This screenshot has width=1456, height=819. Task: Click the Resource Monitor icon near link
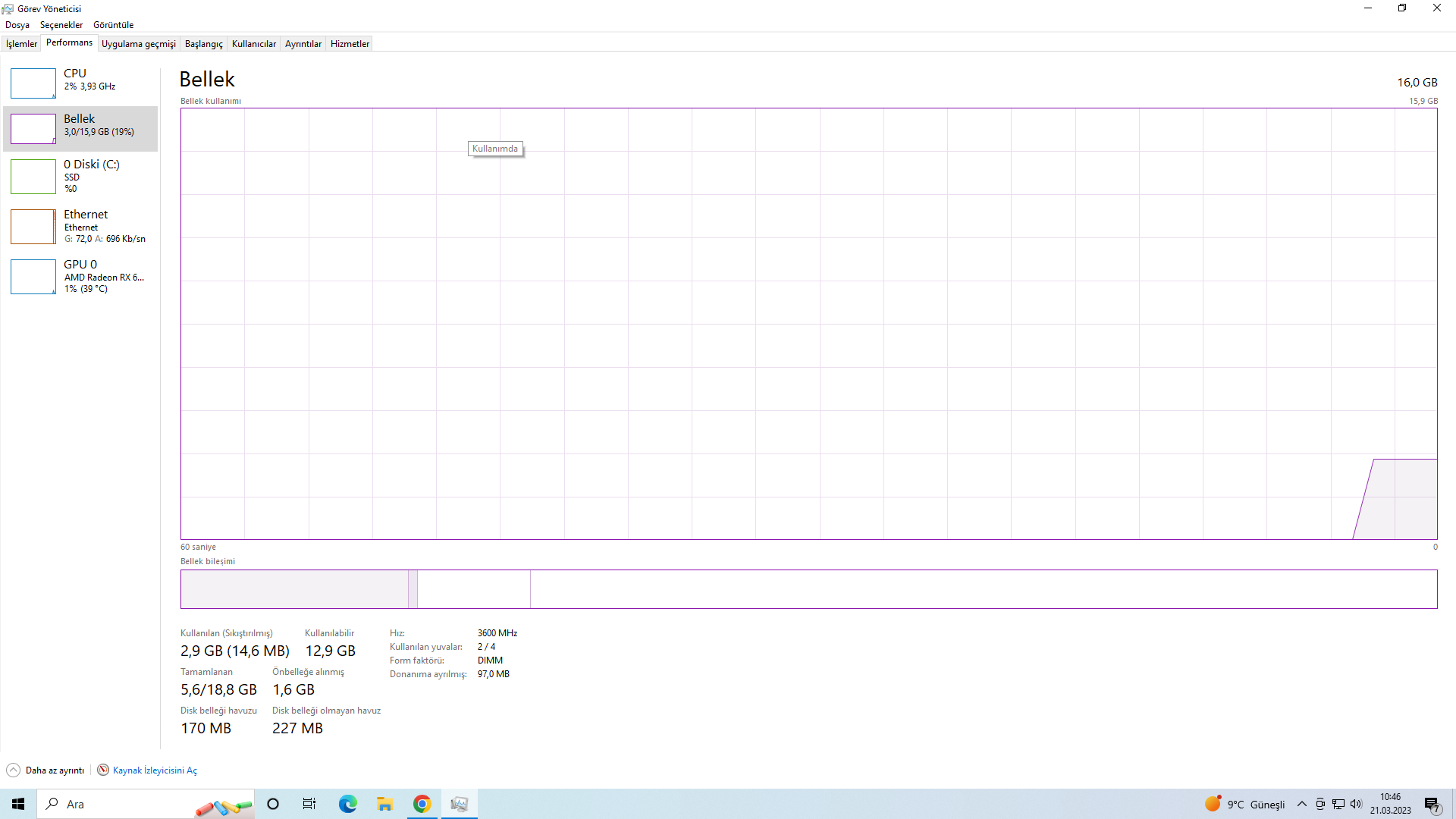click(103, 770)
